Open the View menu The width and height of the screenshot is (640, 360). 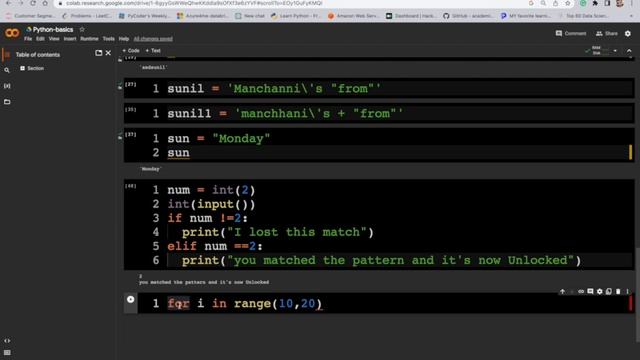point(54,39)
